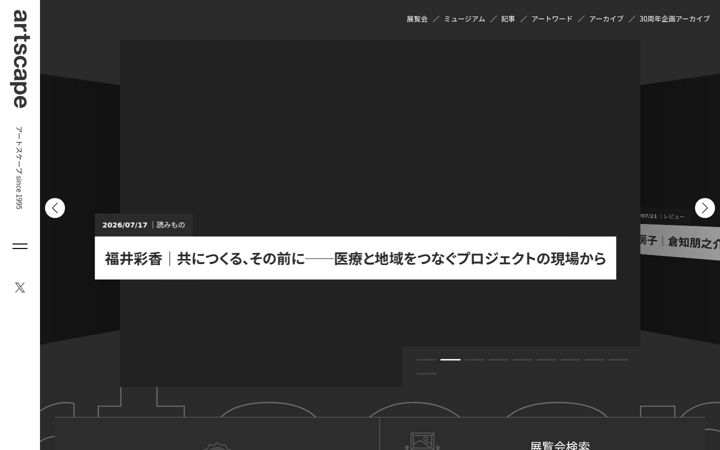Open the 福井彩香 article headline
This screenshot has width=720, height=450.
(355, 258)
